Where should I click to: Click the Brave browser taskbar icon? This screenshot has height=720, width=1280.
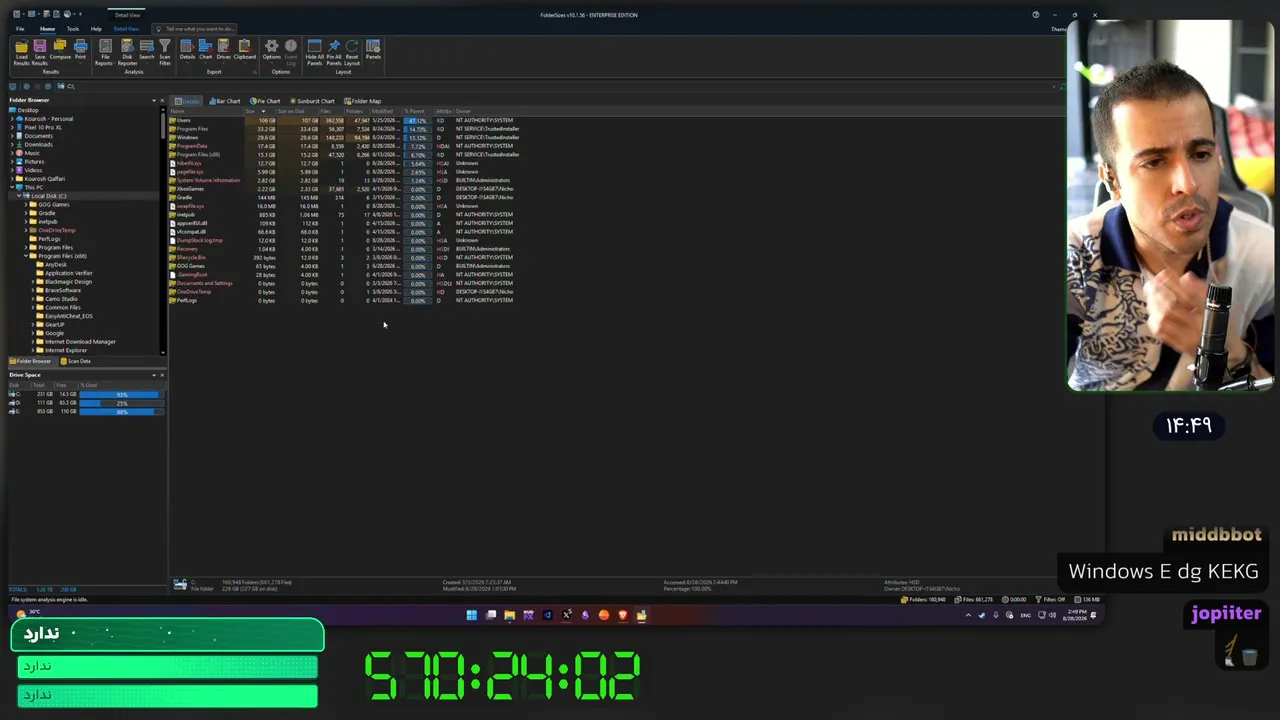click(622, 615)
